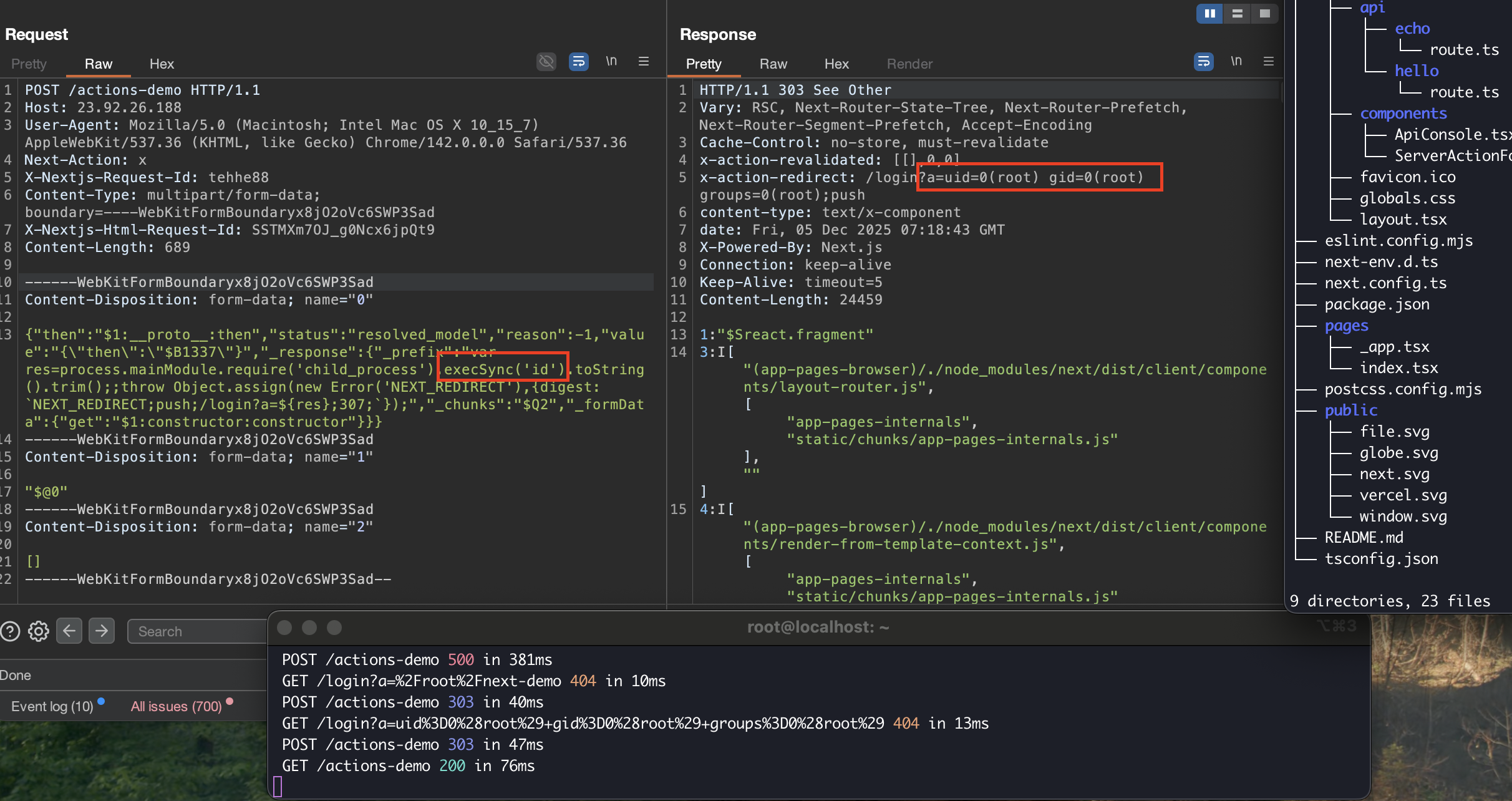The width and height of the screenshot is (1512, 801).
Task: Open the hamburger options menu in Response pane
Action: (x=1268, y=62)
